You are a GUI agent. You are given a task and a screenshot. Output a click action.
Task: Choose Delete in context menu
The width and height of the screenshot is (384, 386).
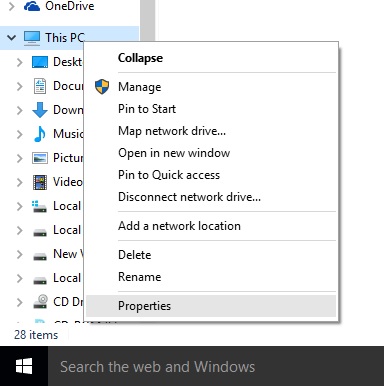click(x=211, y=255)
